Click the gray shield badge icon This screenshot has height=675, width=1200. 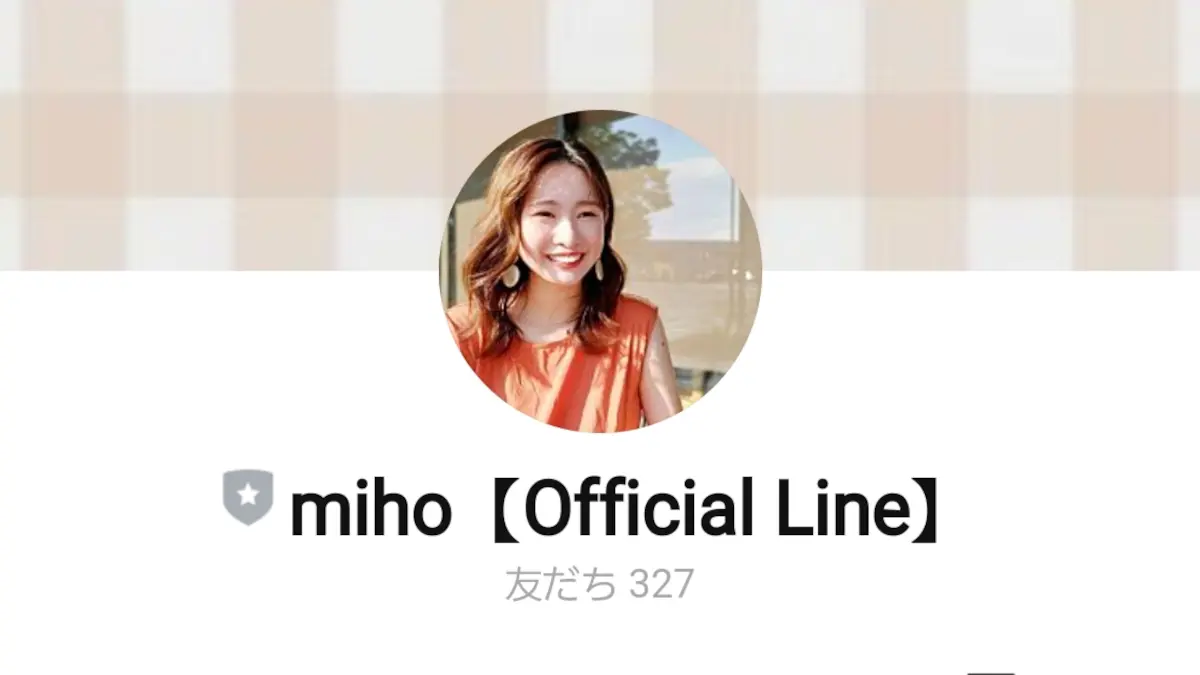(248, 497)
